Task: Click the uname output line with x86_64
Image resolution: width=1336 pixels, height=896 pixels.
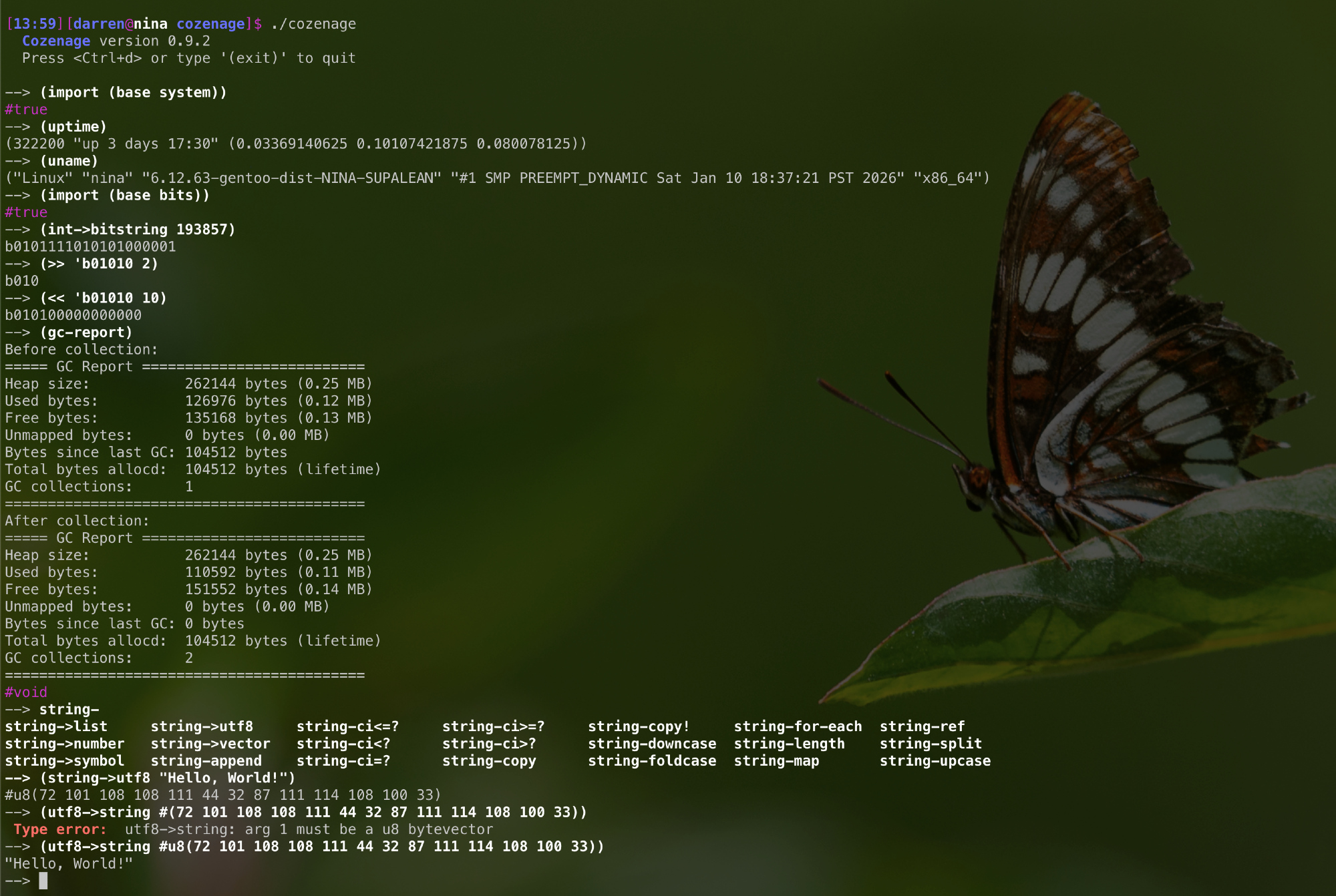Action: coord(497,178)
